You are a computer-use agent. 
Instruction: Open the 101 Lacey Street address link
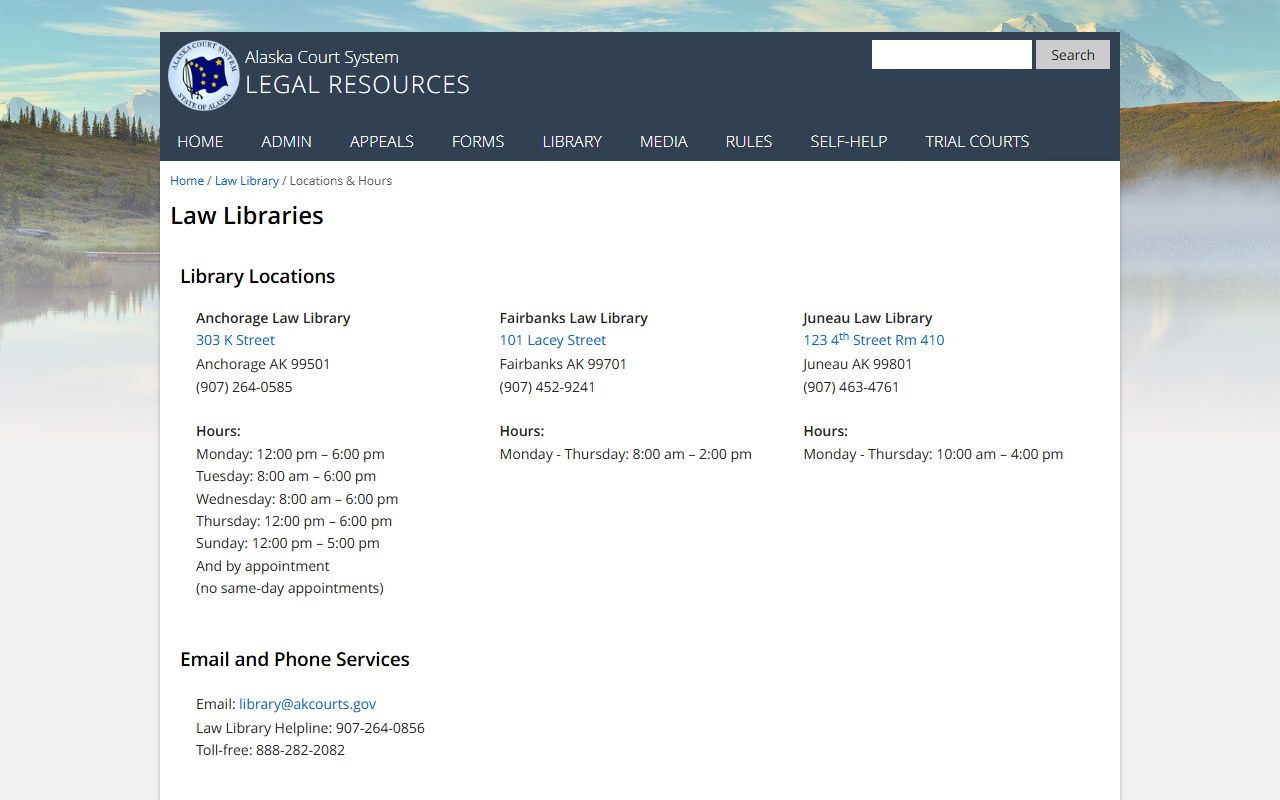click(x=553, y=340)
